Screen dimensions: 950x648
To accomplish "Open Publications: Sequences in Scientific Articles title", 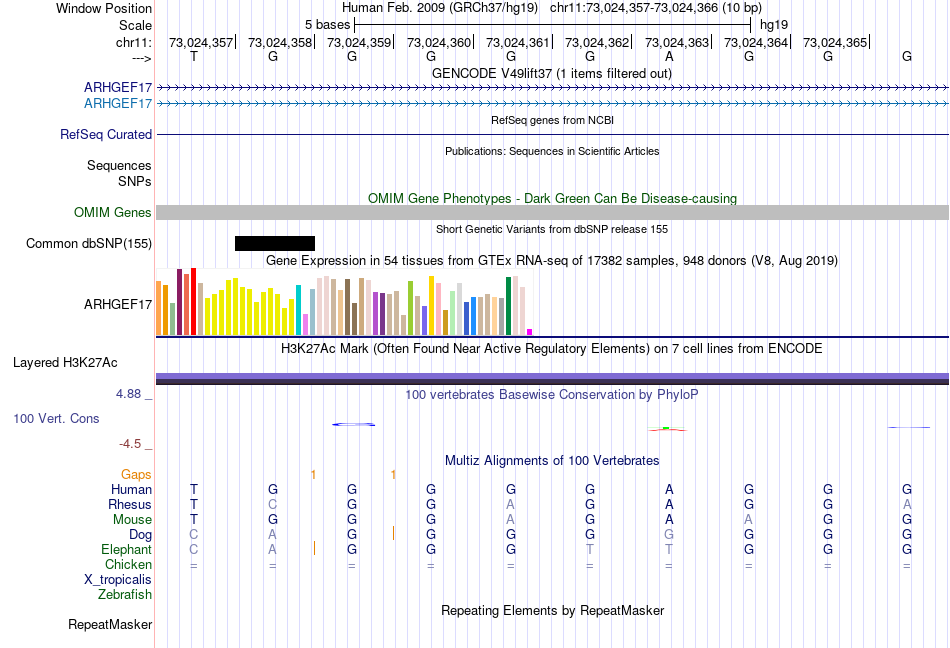I will pyautogui.click(x=552, y=151).
